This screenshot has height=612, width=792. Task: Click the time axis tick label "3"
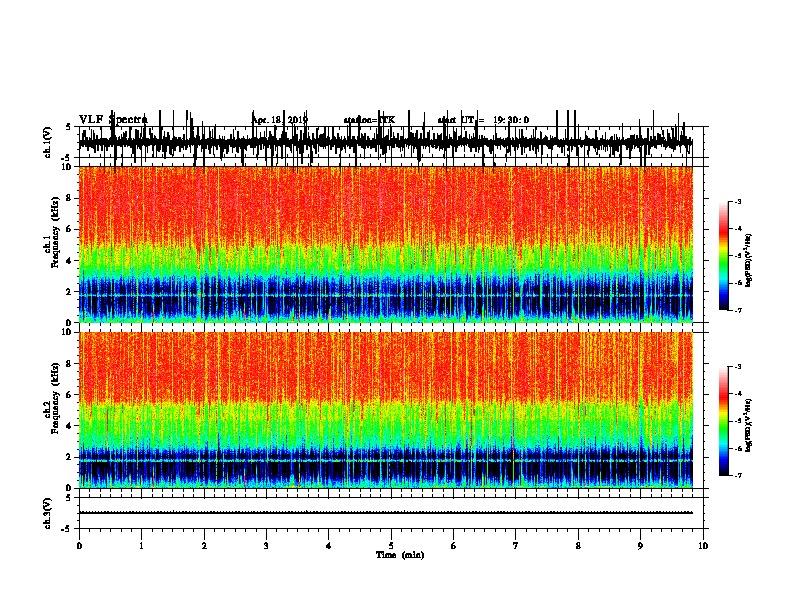pyautogui.click(x=266, y=546)
